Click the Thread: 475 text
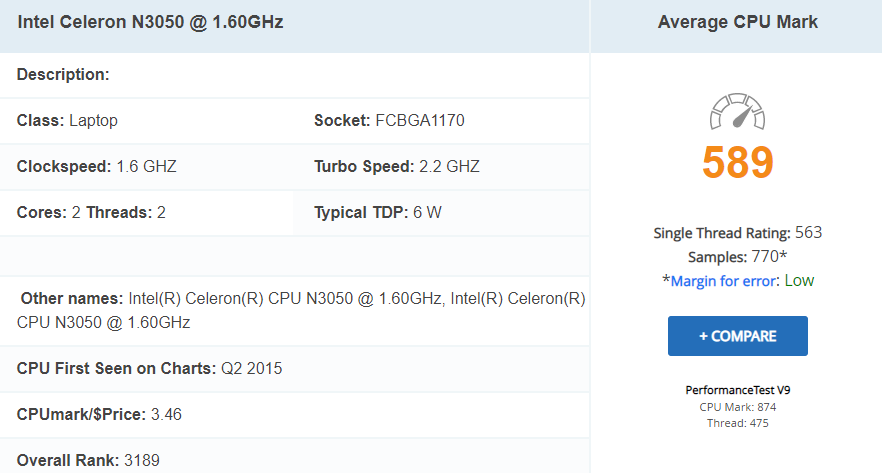This screenshot has width=882, height=473. 738,423
